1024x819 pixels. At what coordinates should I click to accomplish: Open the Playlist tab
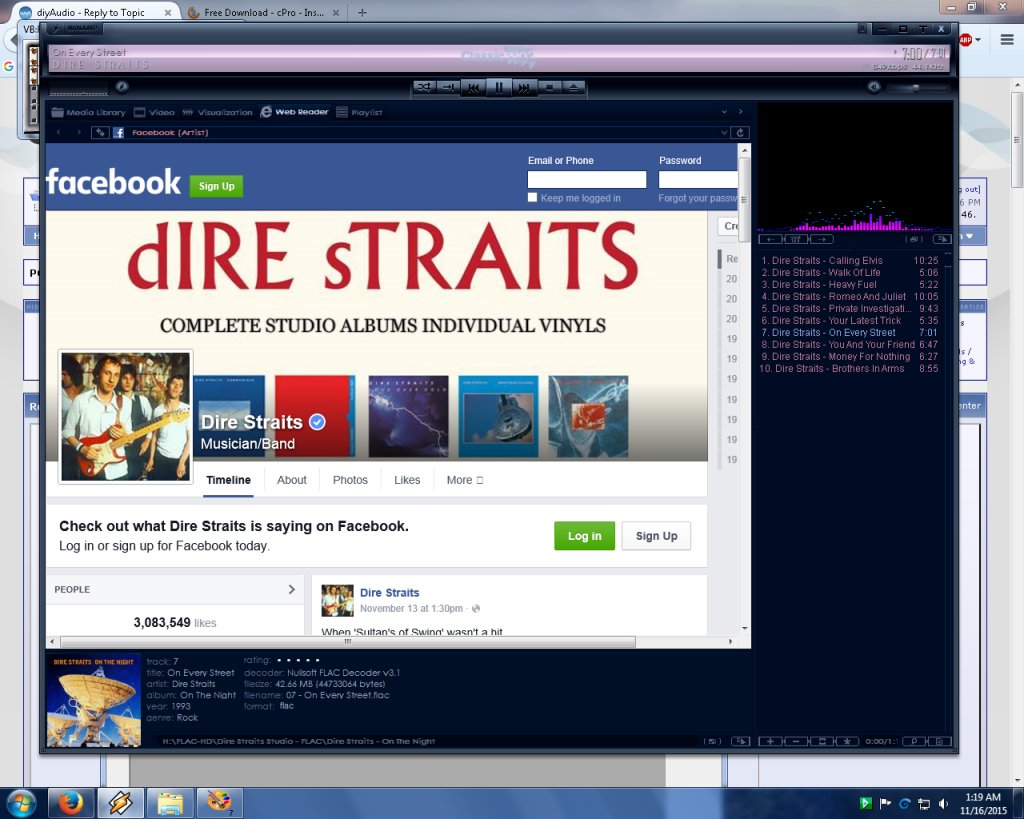coord(359,112)
